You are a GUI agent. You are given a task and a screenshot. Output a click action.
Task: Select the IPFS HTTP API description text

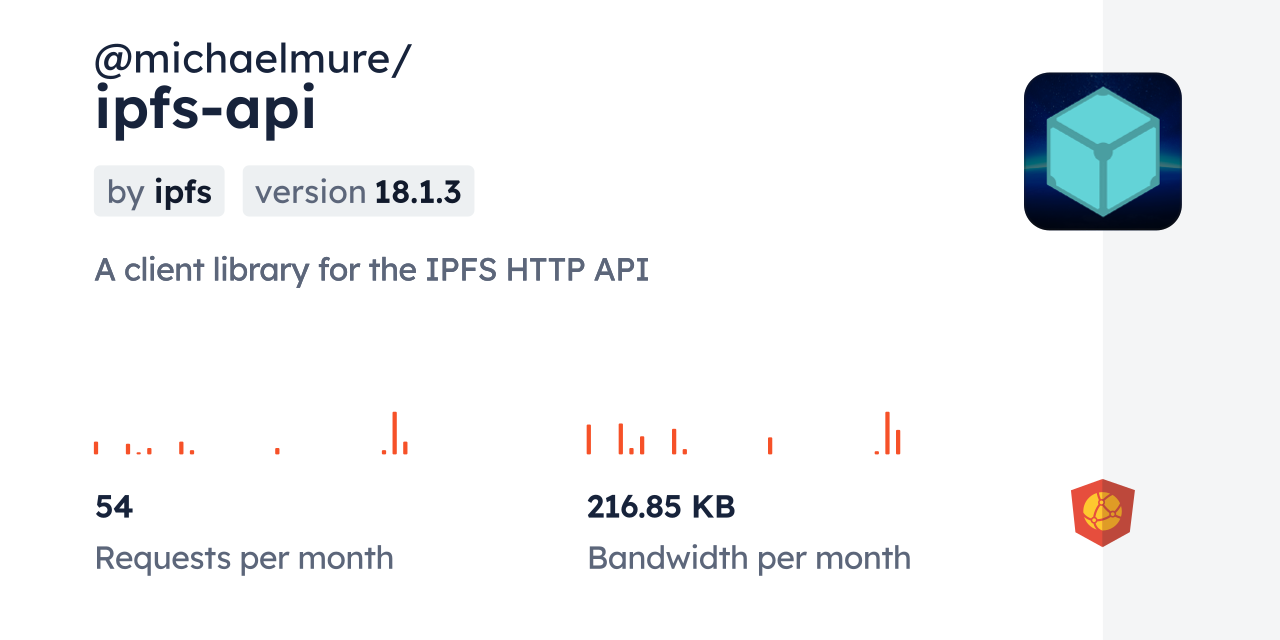(371, 270)
